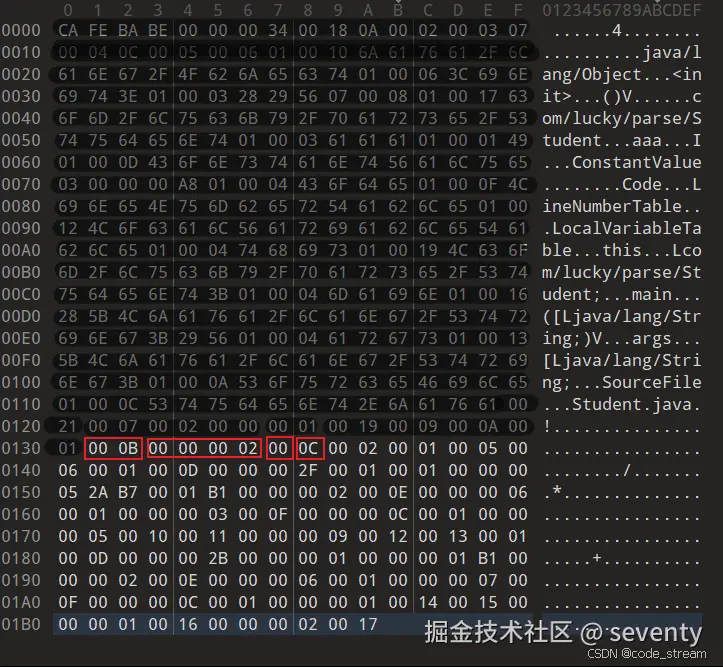The height and width of the screenshot is (667, 723).
Task: Select byte B1 in row 0150
Action: click(x=218, y=492)
